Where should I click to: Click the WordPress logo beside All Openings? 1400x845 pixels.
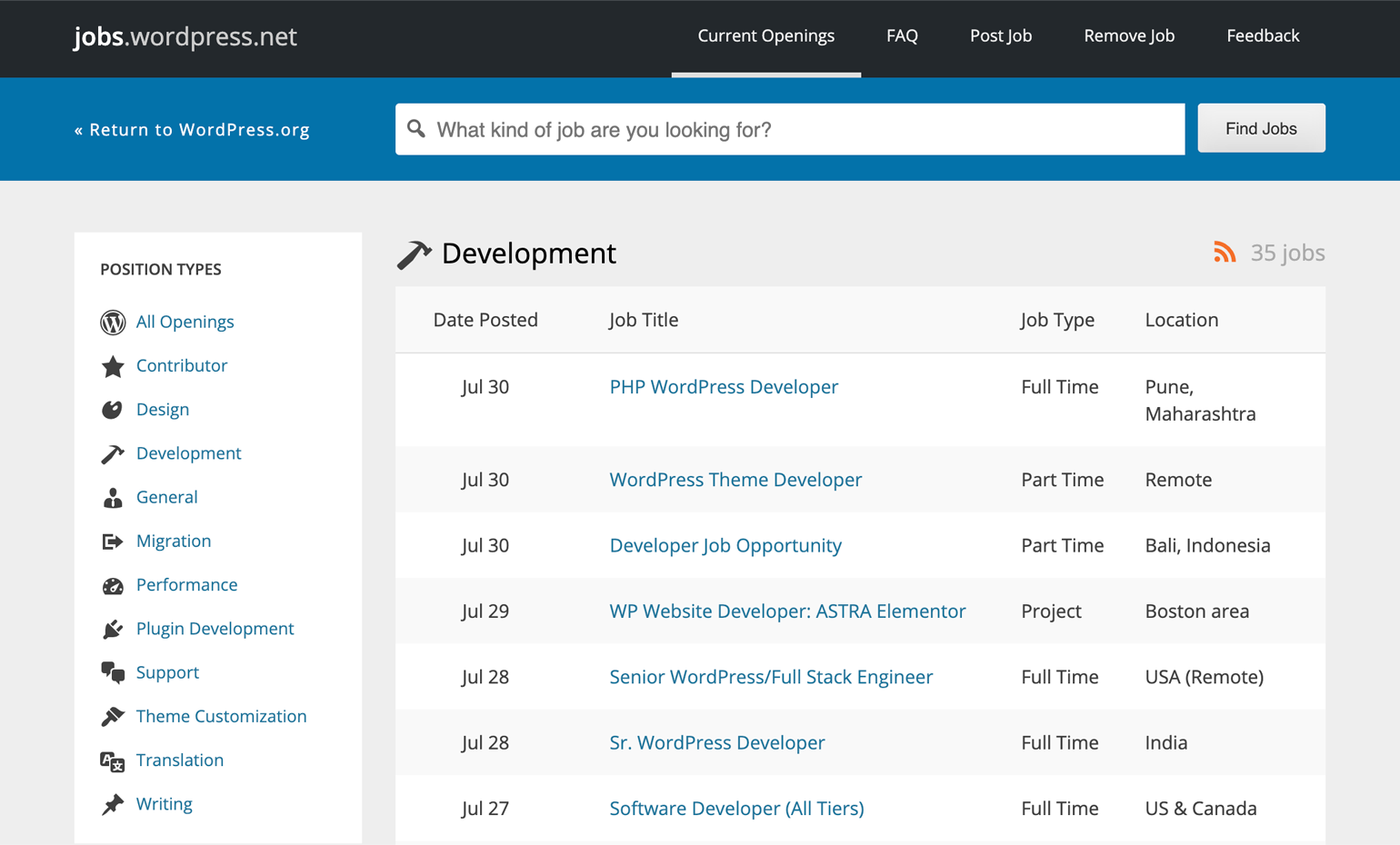click(113, 323)
